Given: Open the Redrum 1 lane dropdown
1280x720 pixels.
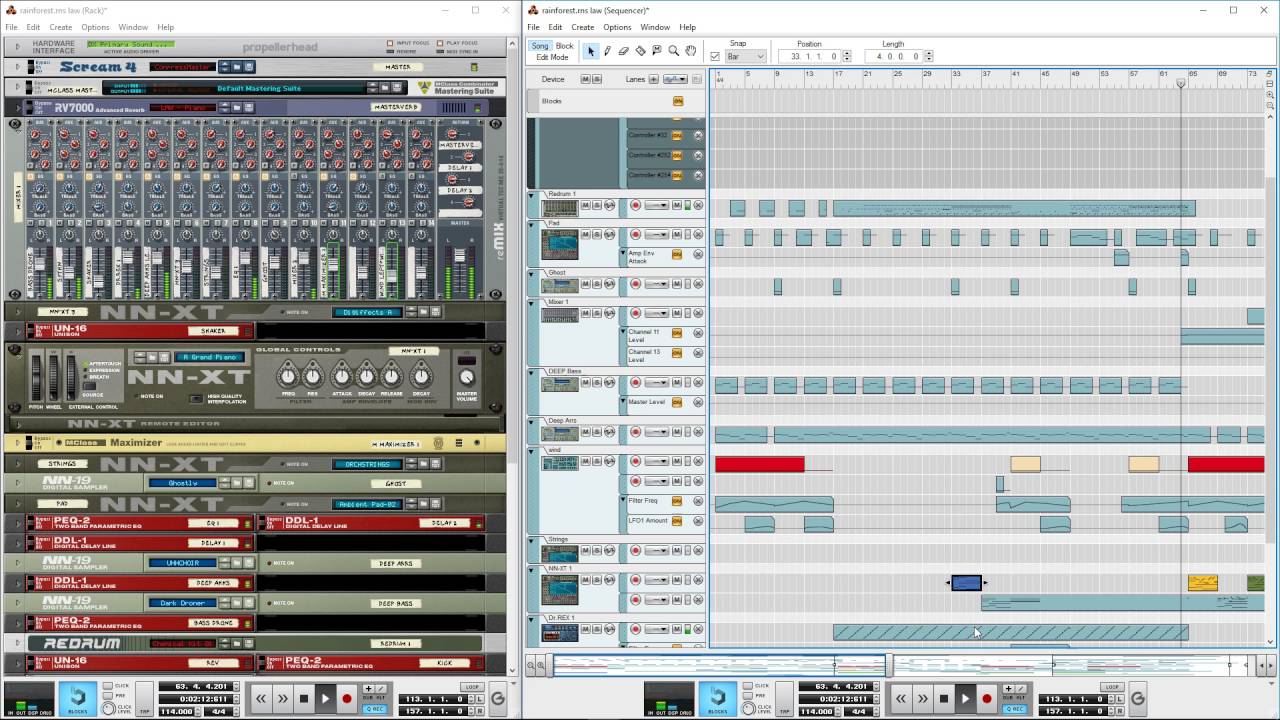Looking at the screenshot, I should pyautogui.click(x=656, y=205).
